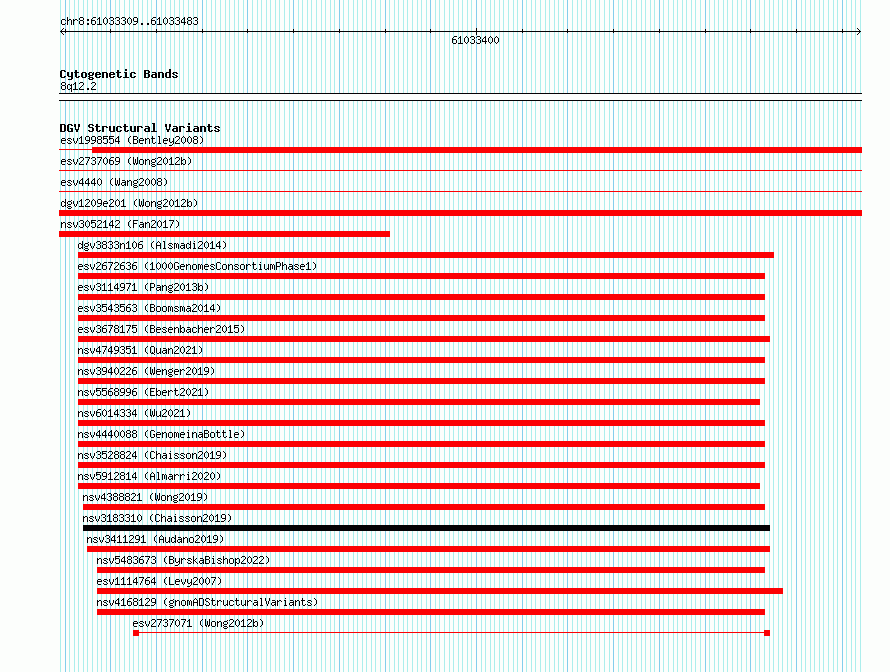Screen dimensions: 890x672
Task: Click the right arrow of the ruler
Action: (x=858, y=32)
